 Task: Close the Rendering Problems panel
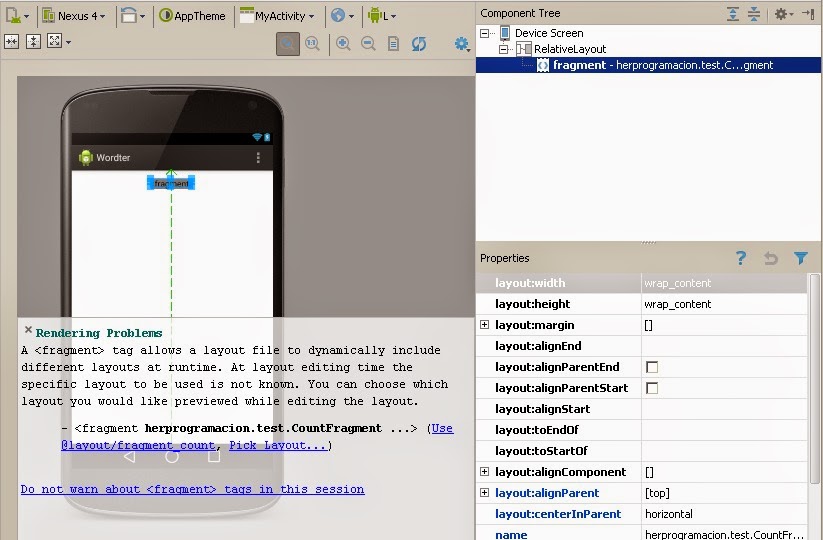click(28, 330)
